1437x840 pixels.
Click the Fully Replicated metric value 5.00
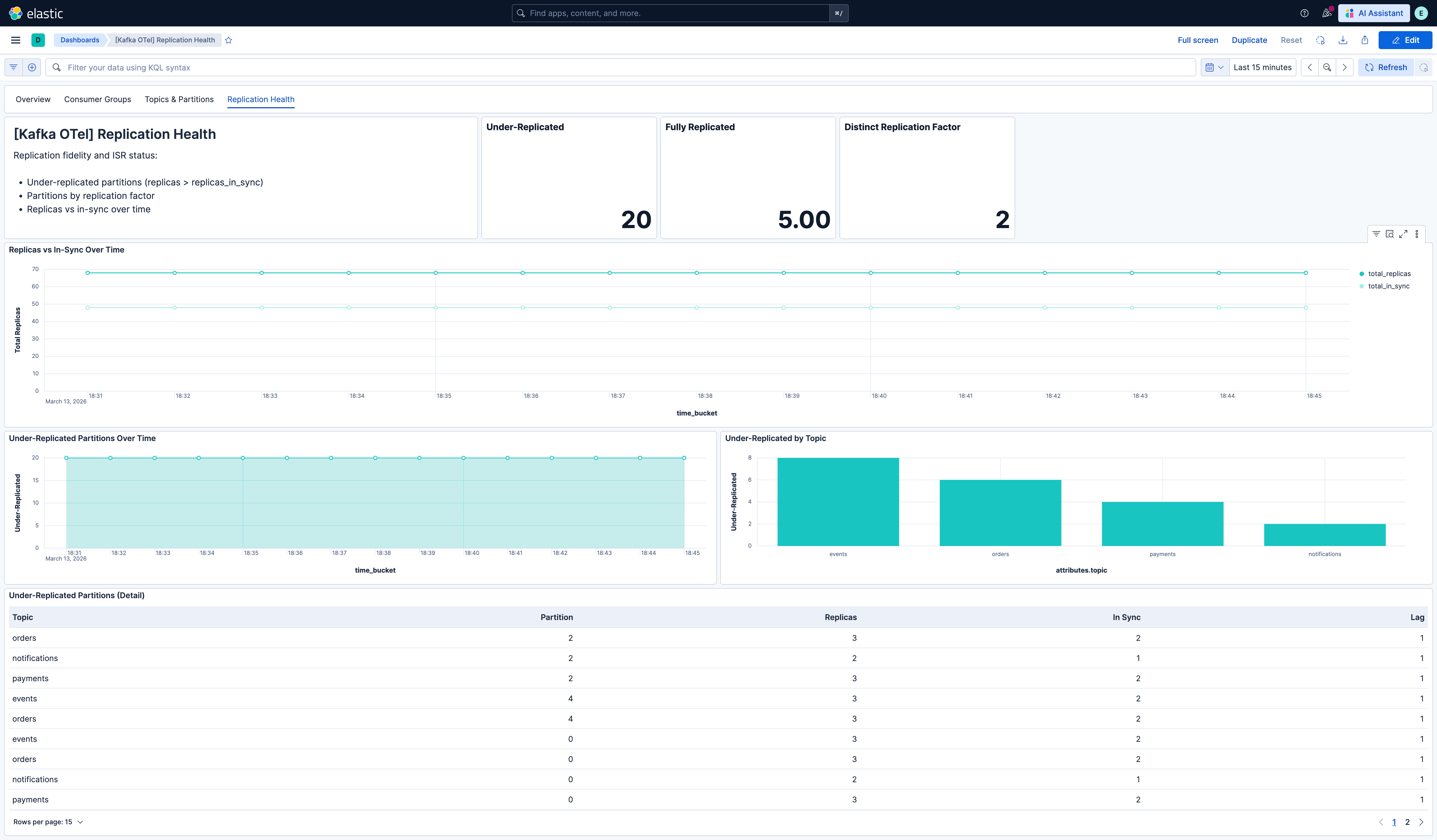tap(804, 219)
